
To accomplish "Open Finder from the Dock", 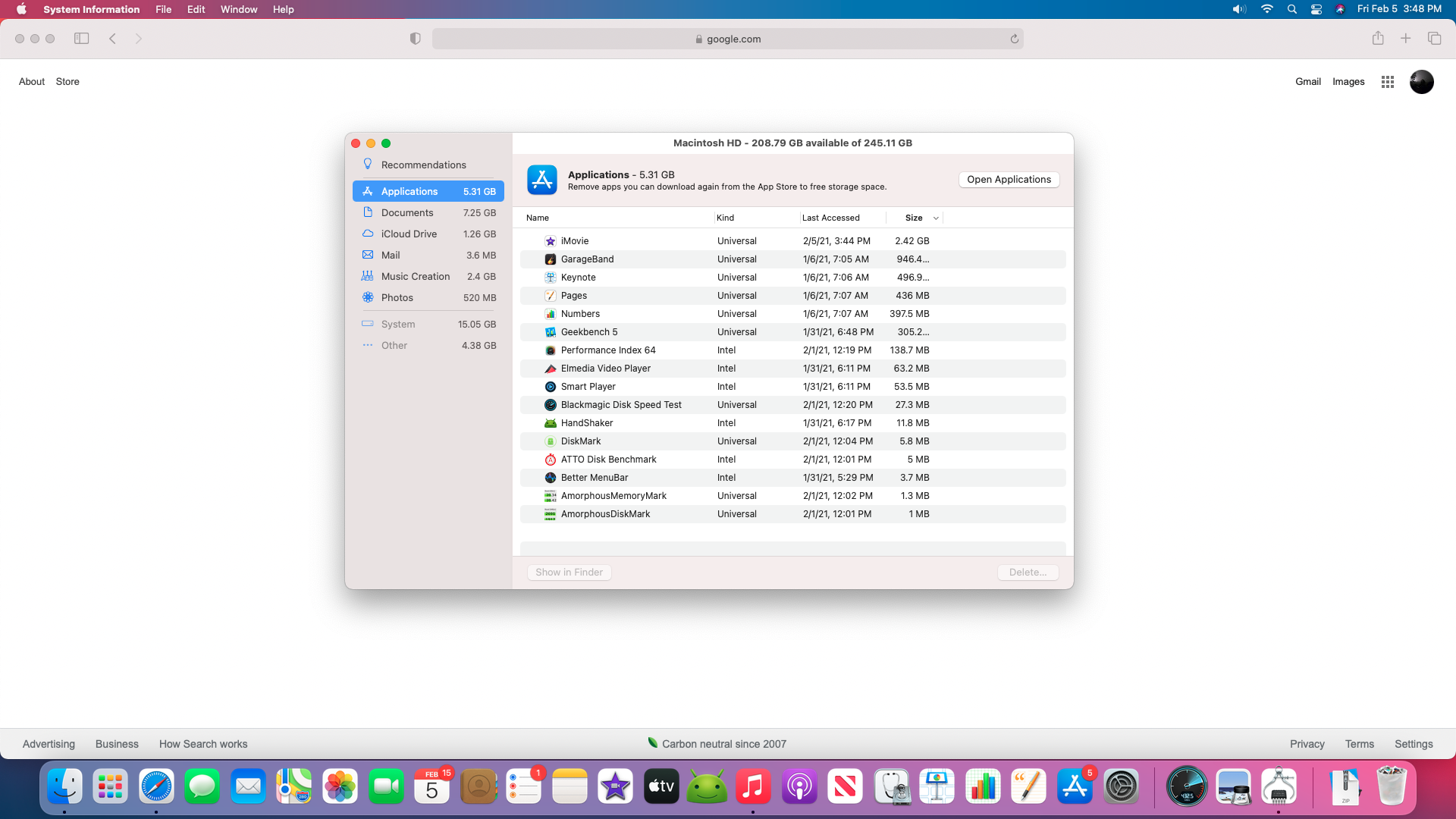I will 64,786.
